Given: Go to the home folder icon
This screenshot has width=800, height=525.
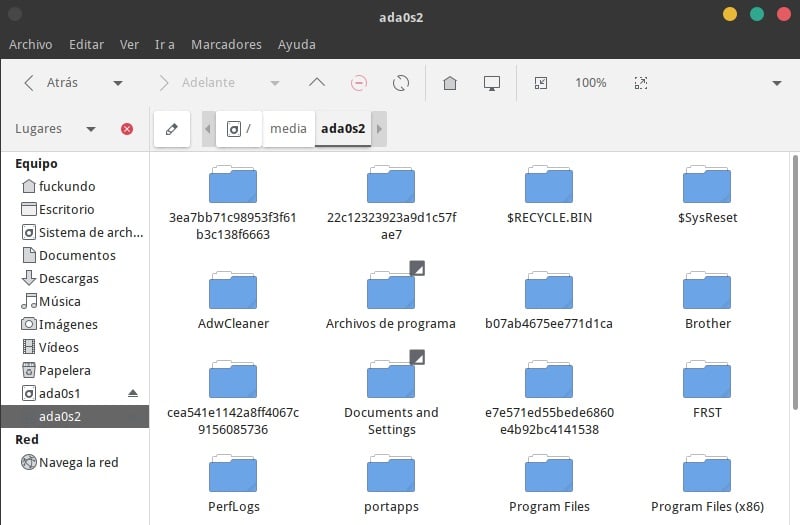Looking at the screenshot, I should (449, 83).
